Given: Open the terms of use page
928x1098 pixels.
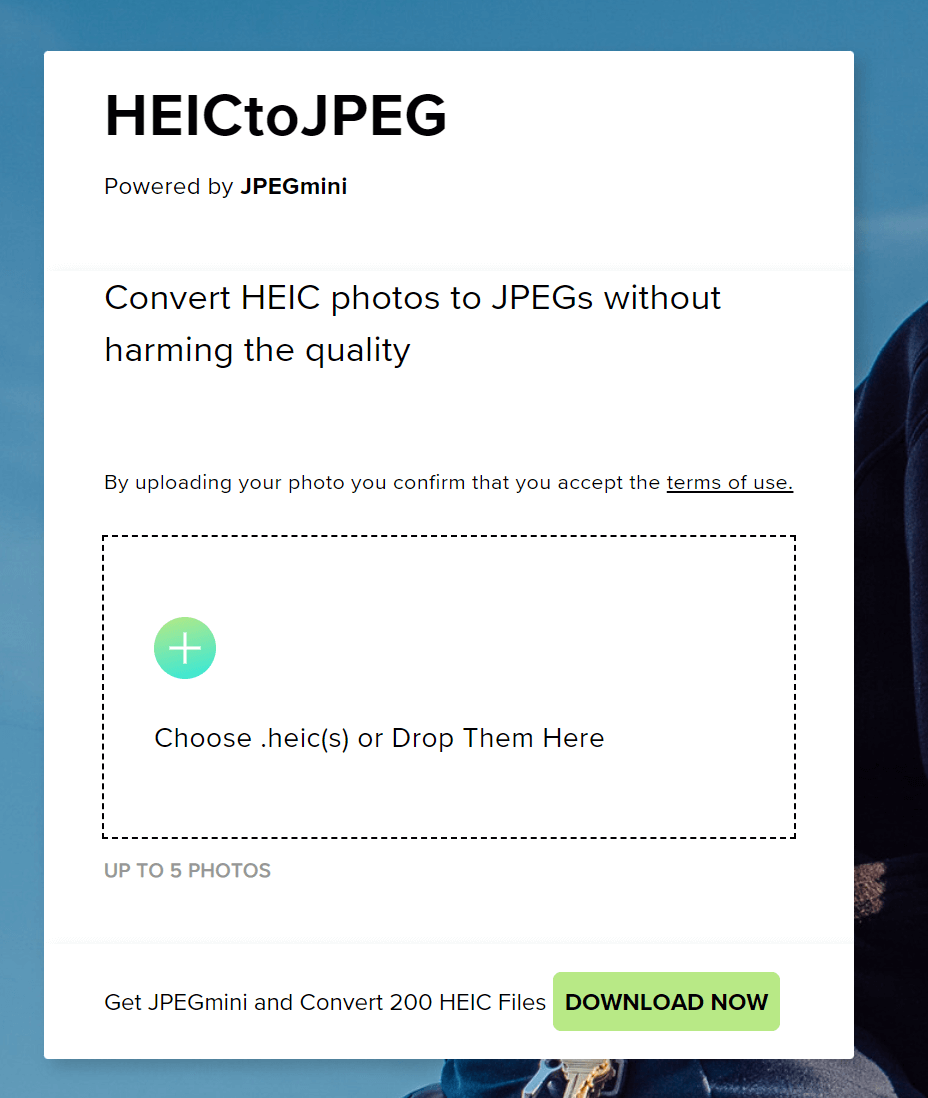Looking at the screenshot, I should pyautogui.click(x=729, y=482).
